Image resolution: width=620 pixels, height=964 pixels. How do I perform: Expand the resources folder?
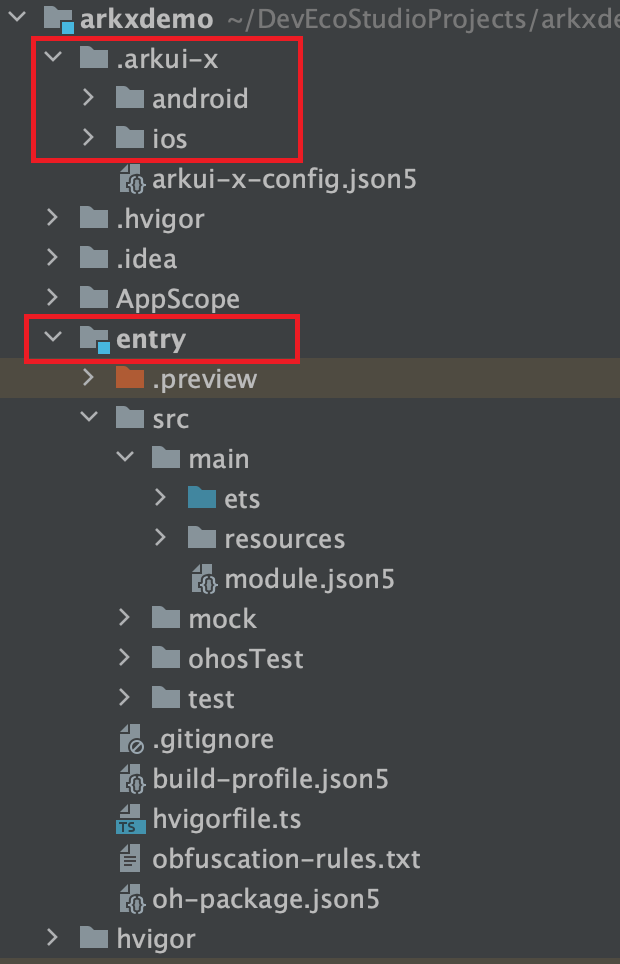(x=161, y=538)
